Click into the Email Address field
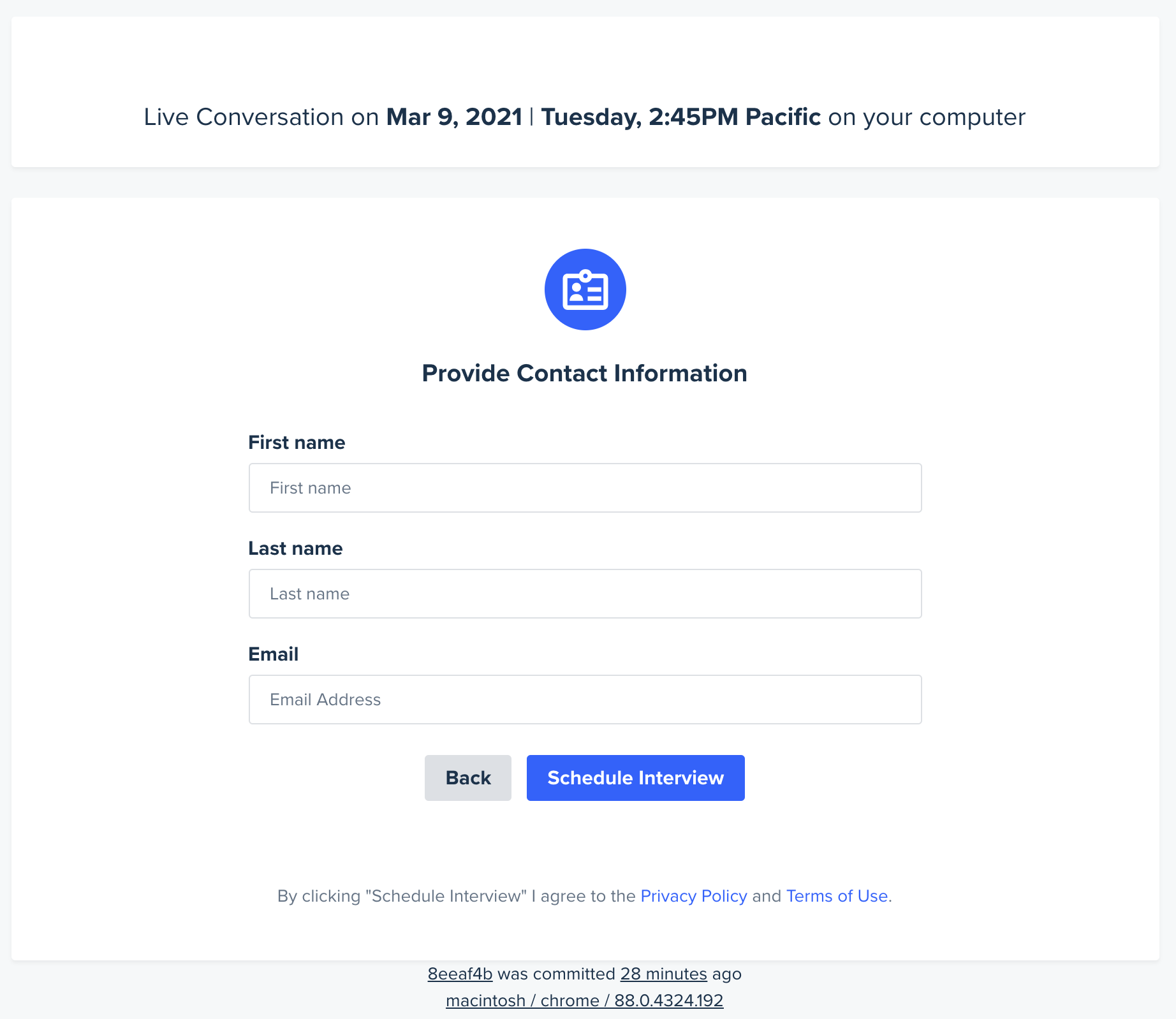This screenshot has width=1176, height=1019. (585, 700)
